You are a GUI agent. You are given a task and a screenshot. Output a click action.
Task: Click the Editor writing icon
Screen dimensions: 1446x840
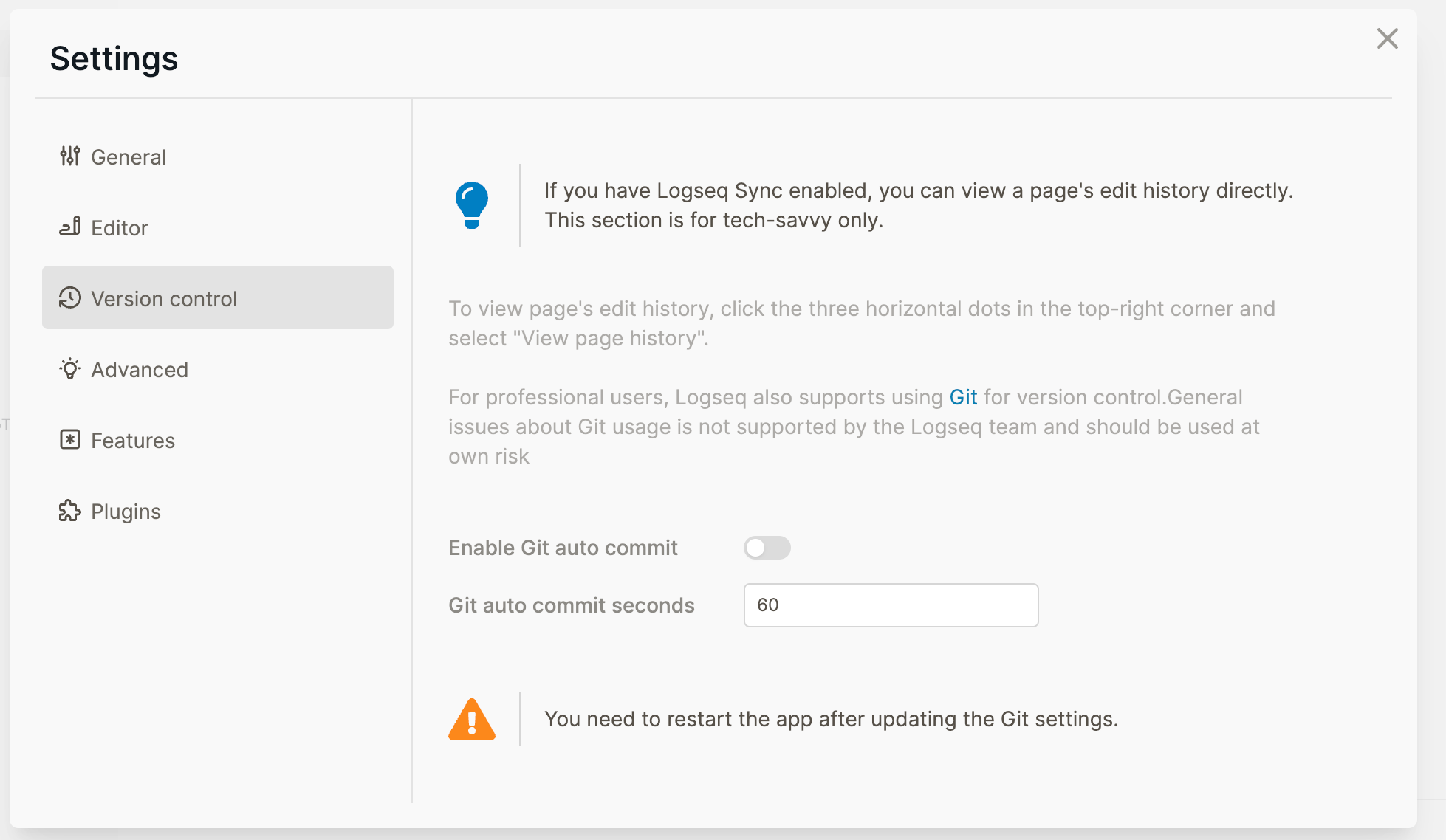(x=69, y=227)
